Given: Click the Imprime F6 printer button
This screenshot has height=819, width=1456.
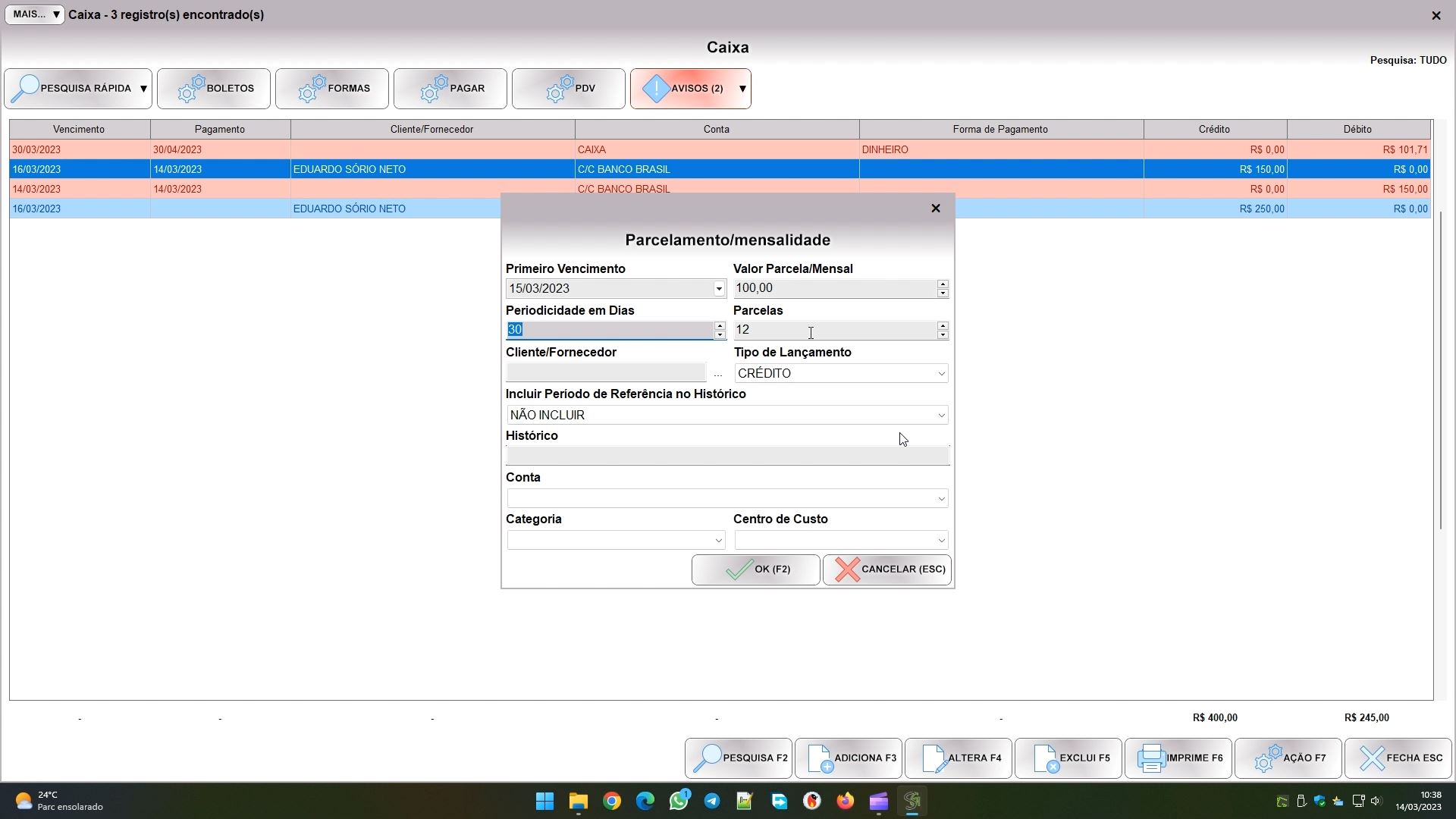Looking at the screenshot, I should [1178, 758].
